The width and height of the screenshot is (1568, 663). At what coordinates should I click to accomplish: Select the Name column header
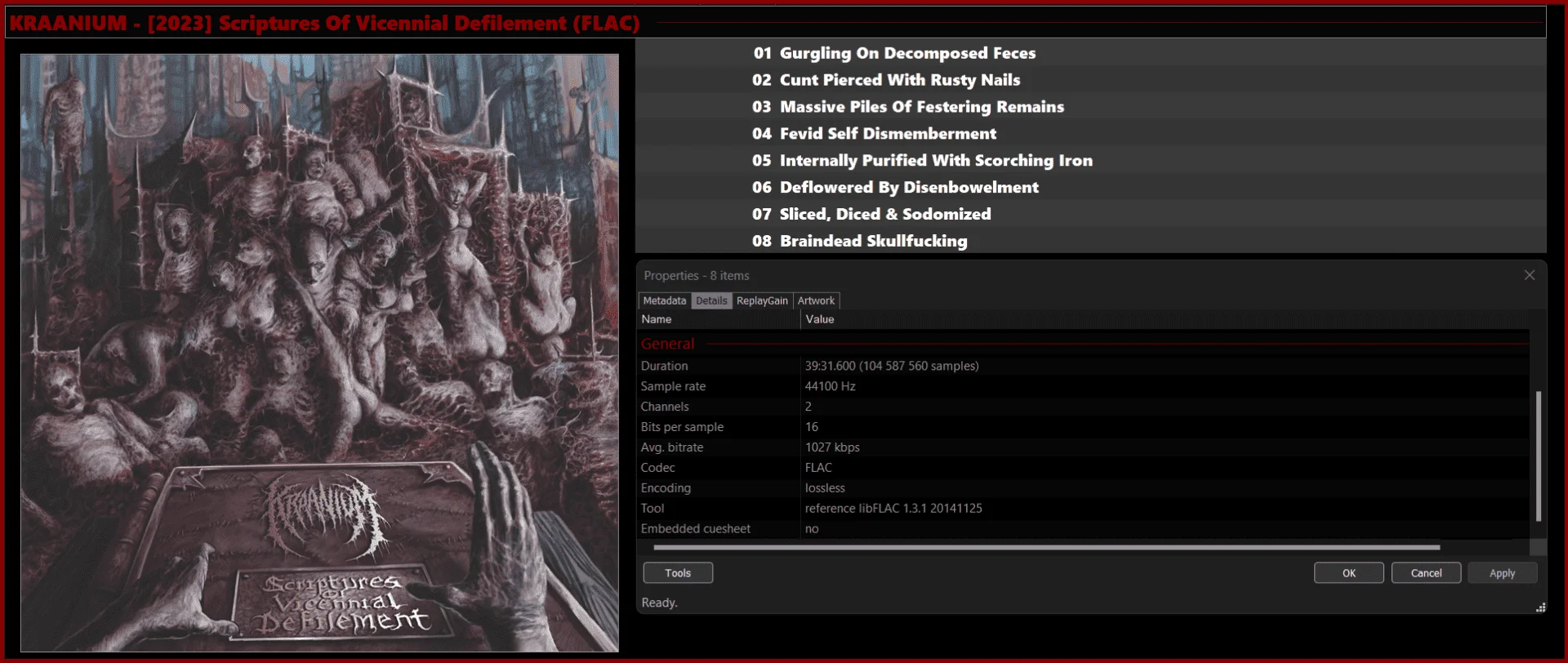(719, 319)
